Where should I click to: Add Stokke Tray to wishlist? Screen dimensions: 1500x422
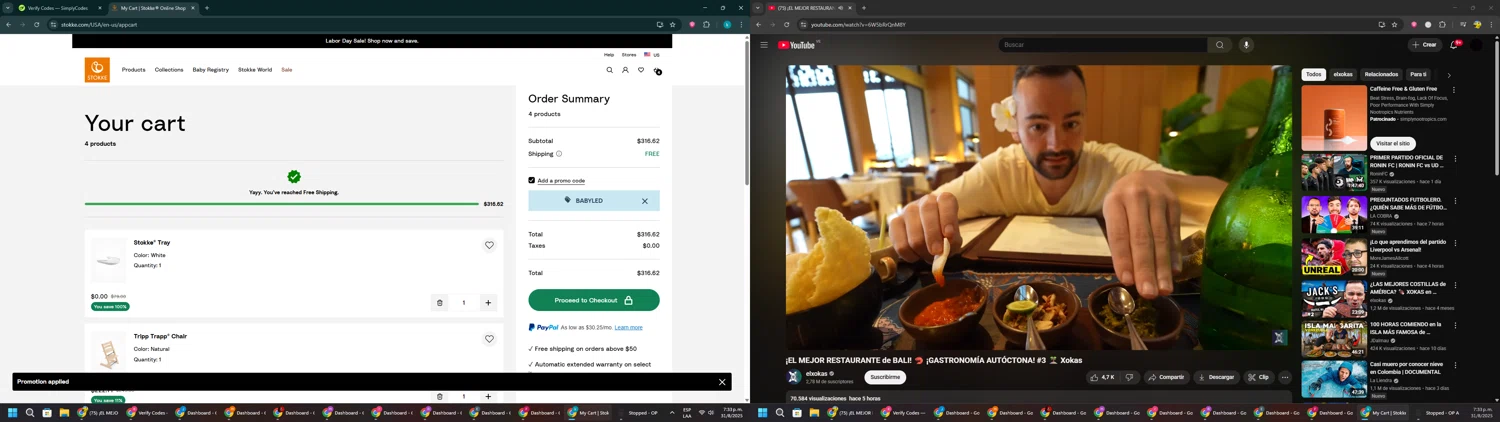pos(489,245)
